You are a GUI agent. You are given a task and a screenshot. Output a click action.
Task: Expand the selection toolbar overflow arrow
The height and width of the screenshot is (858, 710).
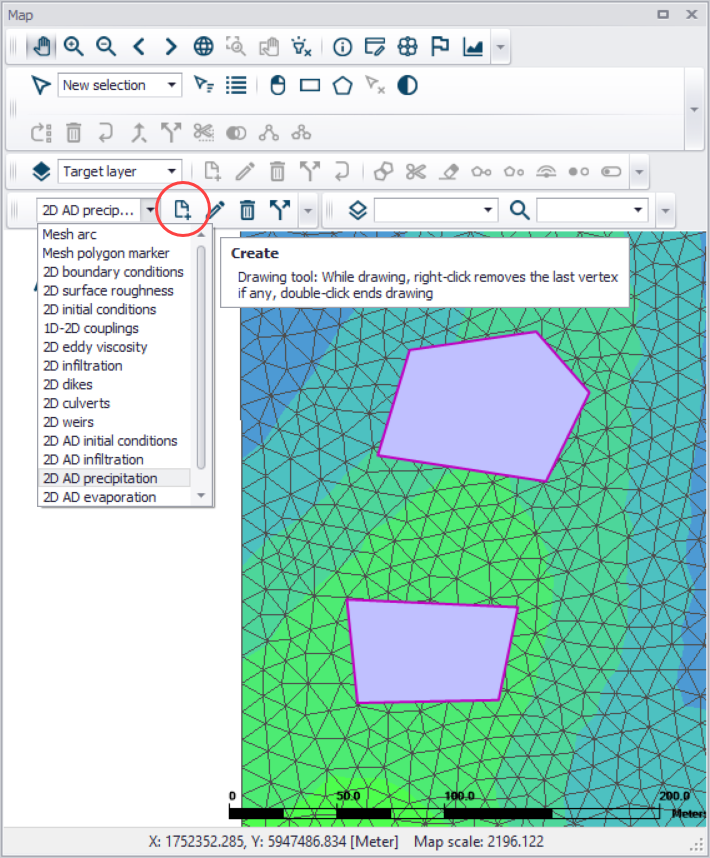694,109
